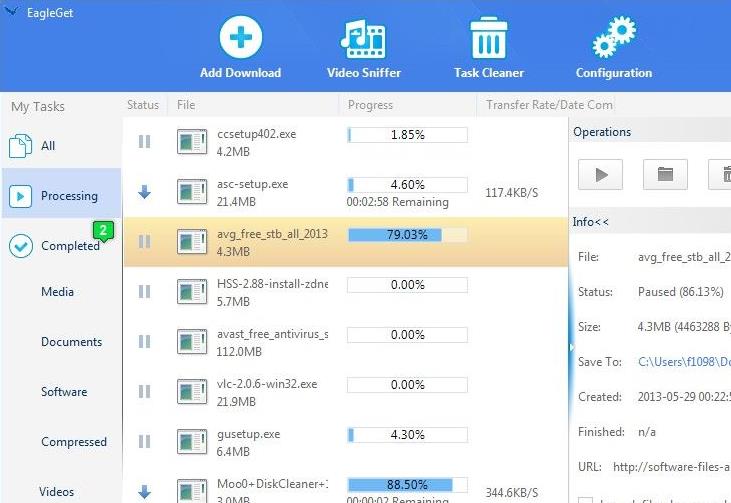
Task: Click the green badge on Completed
Action: click(103, 231)
